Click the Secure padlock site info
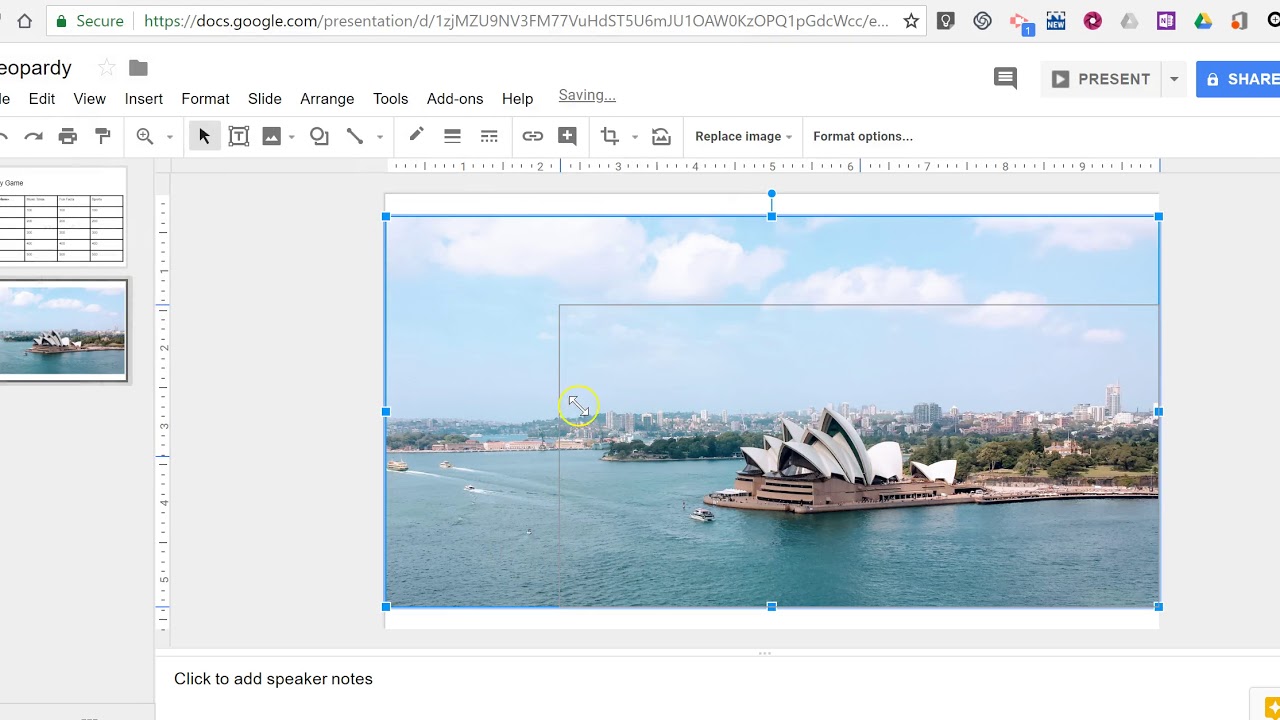Image resolution: width=1280 pixels, height=720 pixels. click(x=90, y=21)
